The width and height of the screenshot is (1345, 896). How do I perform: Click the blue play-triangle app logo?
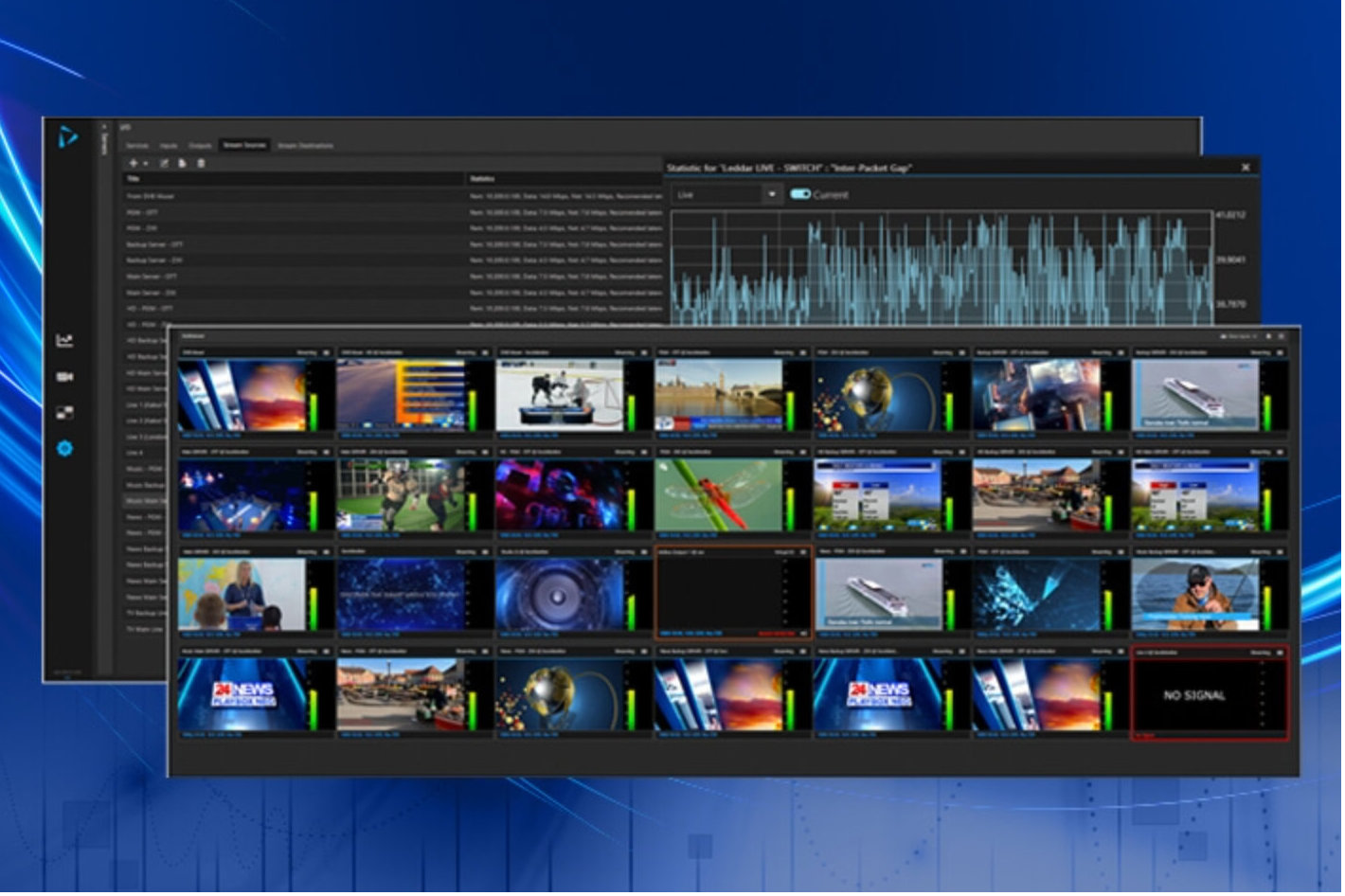coord(67,138)
